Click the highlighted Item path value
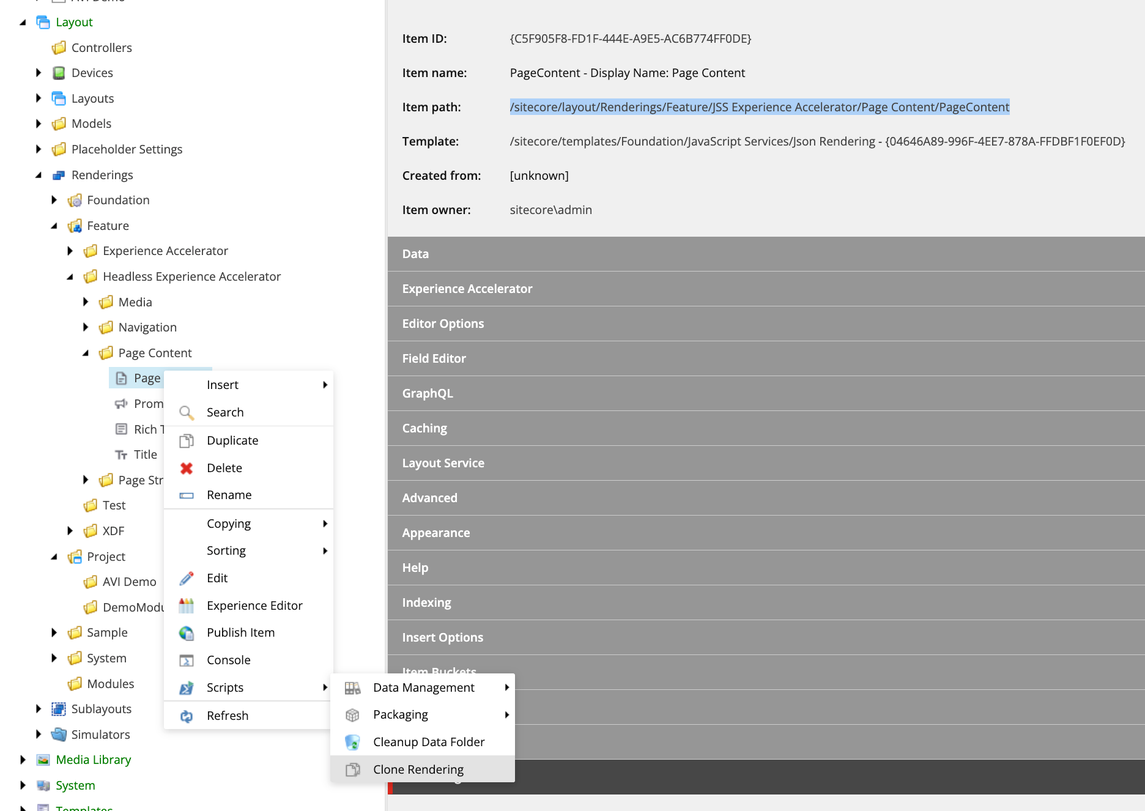This screenshot has height=811, width=1145. coord(759,107)
